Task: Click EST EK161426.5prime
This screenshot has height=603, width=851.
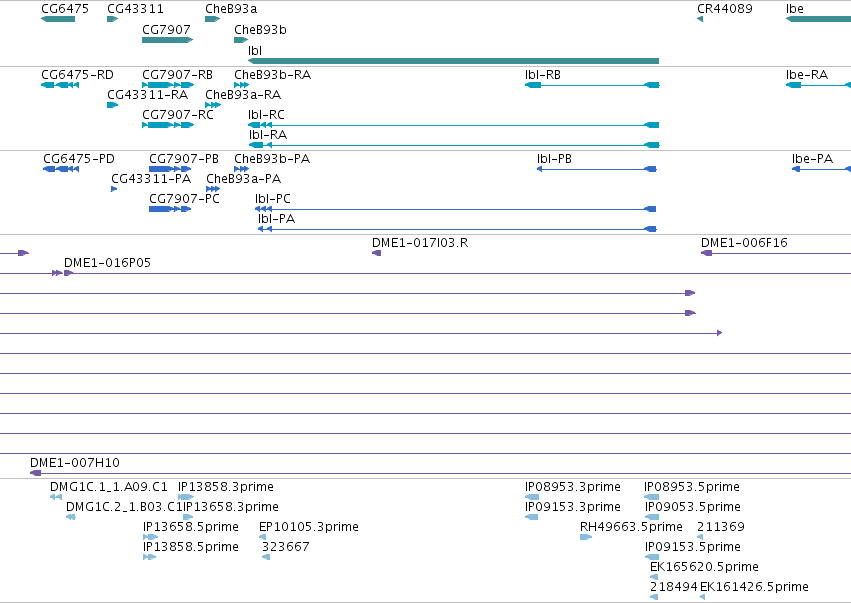Action: click(703, 597)
